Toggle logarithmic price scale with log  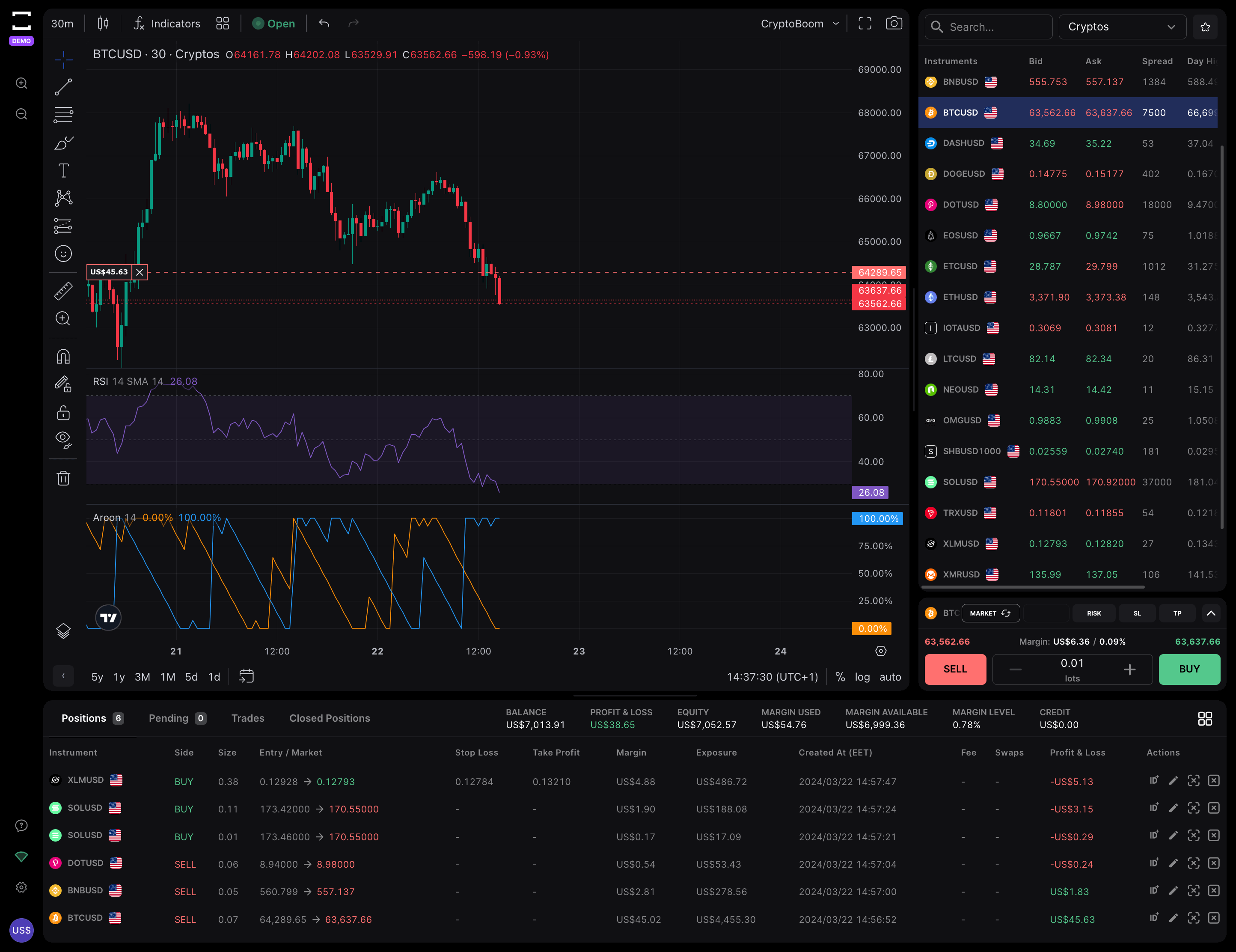(x=862, y=676)
